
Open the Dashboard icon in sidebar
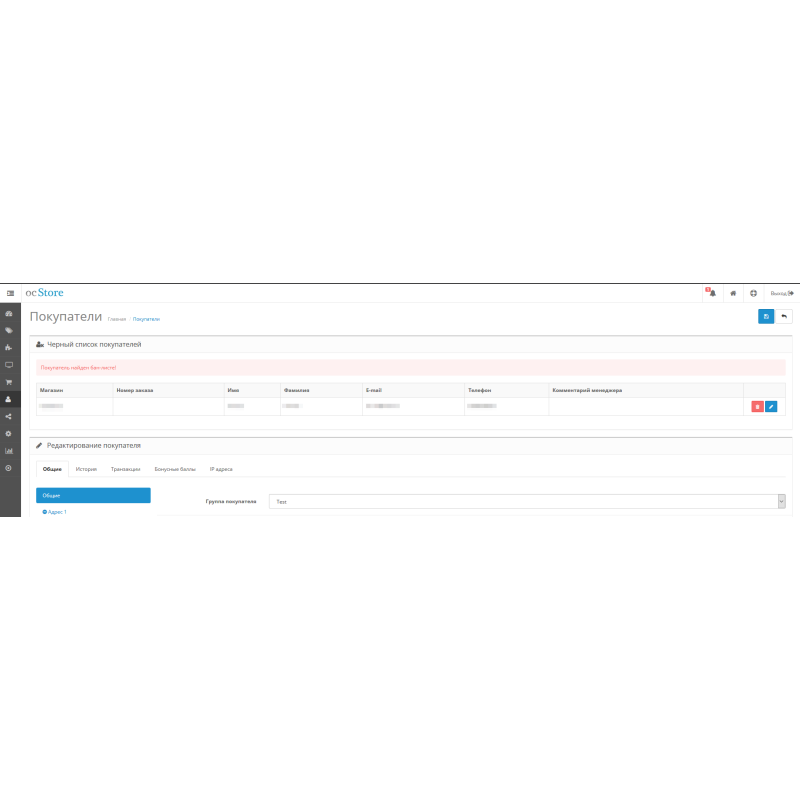(x=9, y=313)
